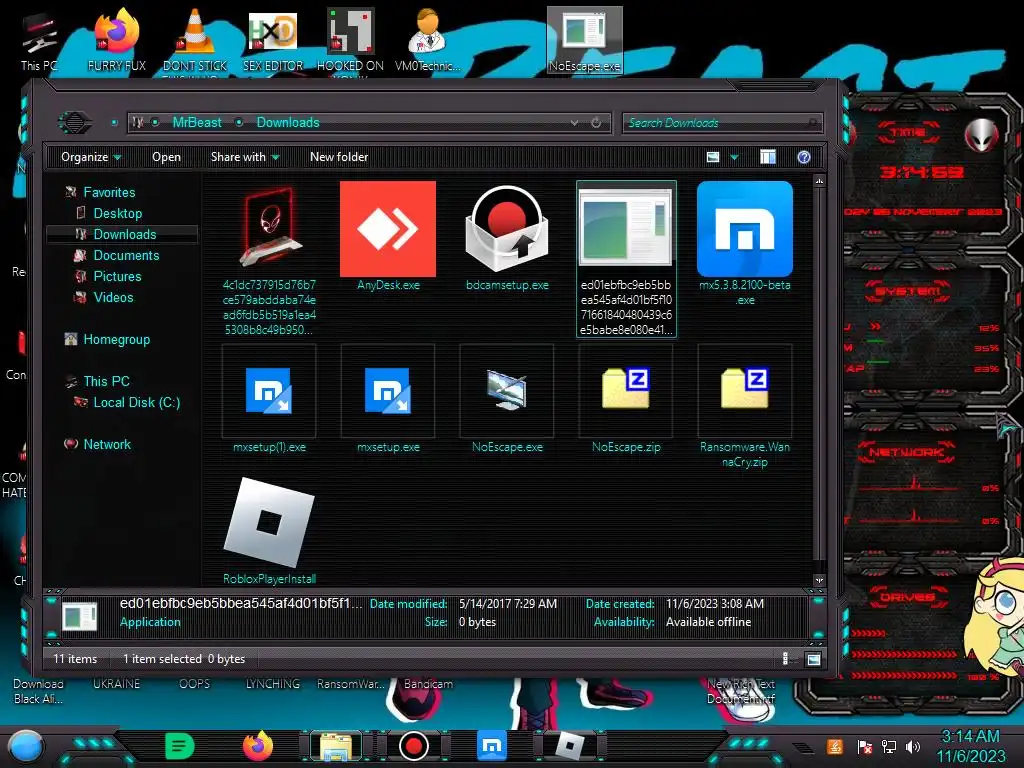
Task: Open Documents in the navigation pane
Action: pos(126,255)
